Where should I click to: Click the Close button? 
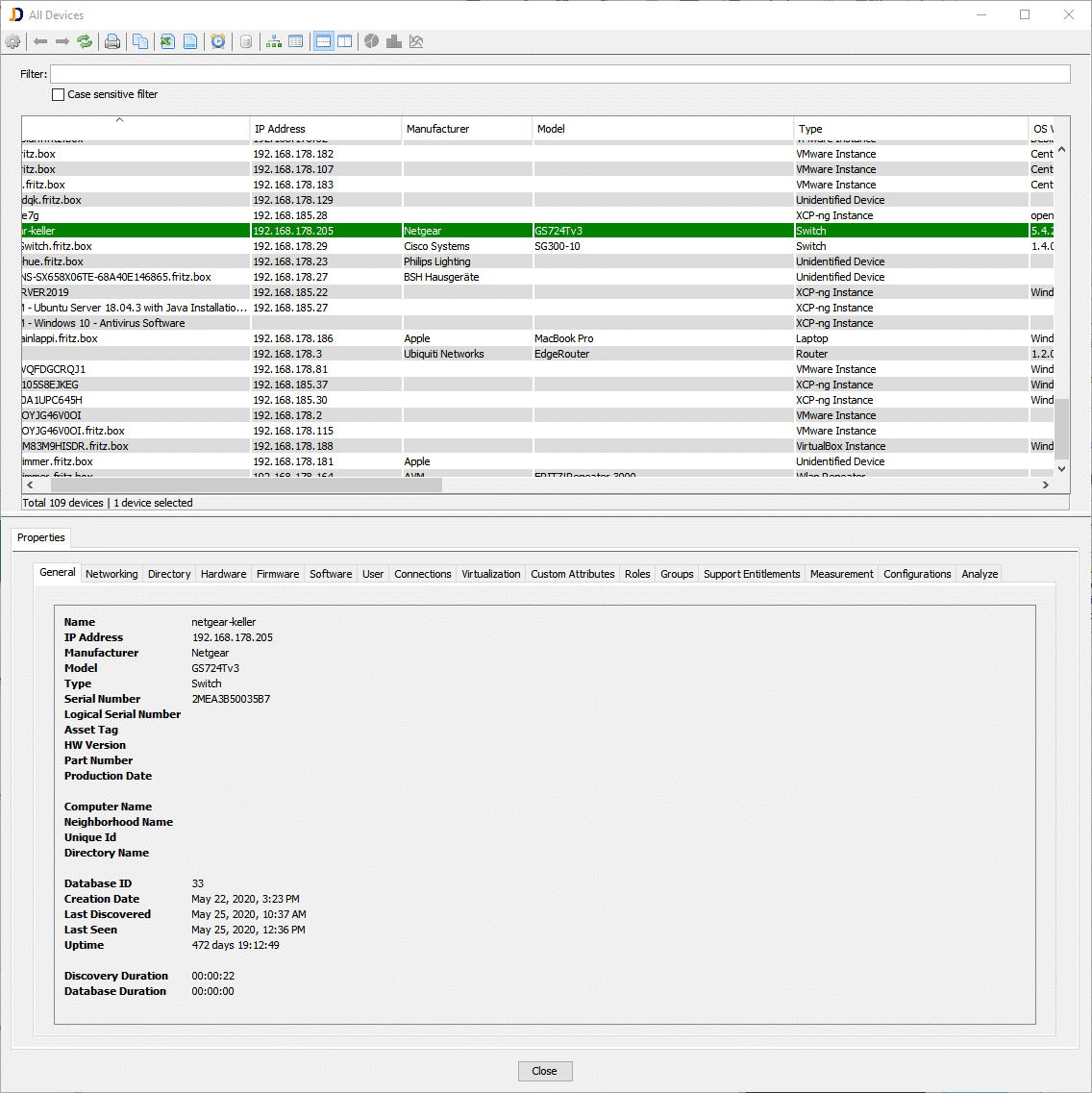pyautogui.click(x=544, y=1071)
